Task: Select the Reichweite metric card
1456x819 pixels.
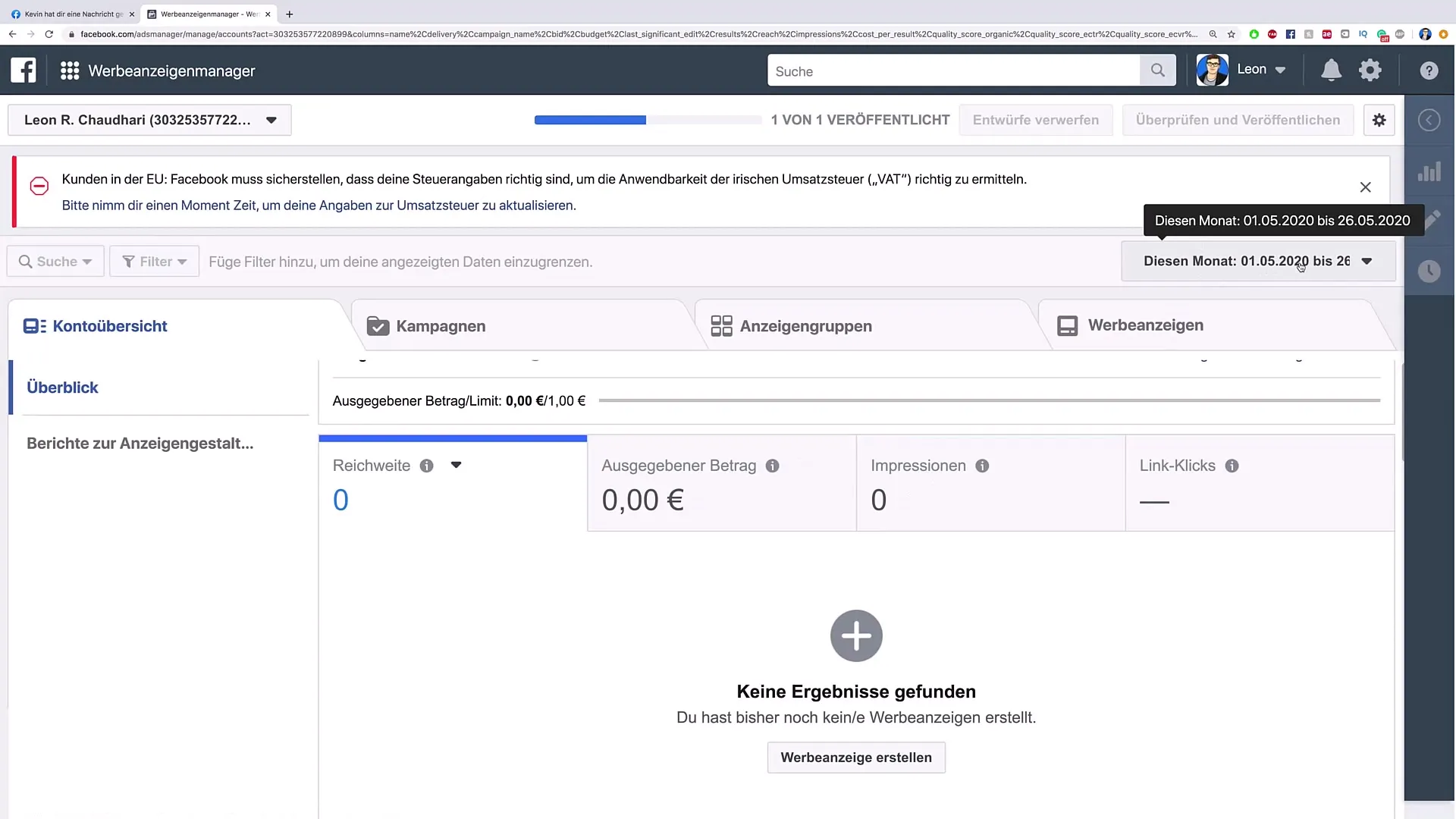Action: [453, 483]
